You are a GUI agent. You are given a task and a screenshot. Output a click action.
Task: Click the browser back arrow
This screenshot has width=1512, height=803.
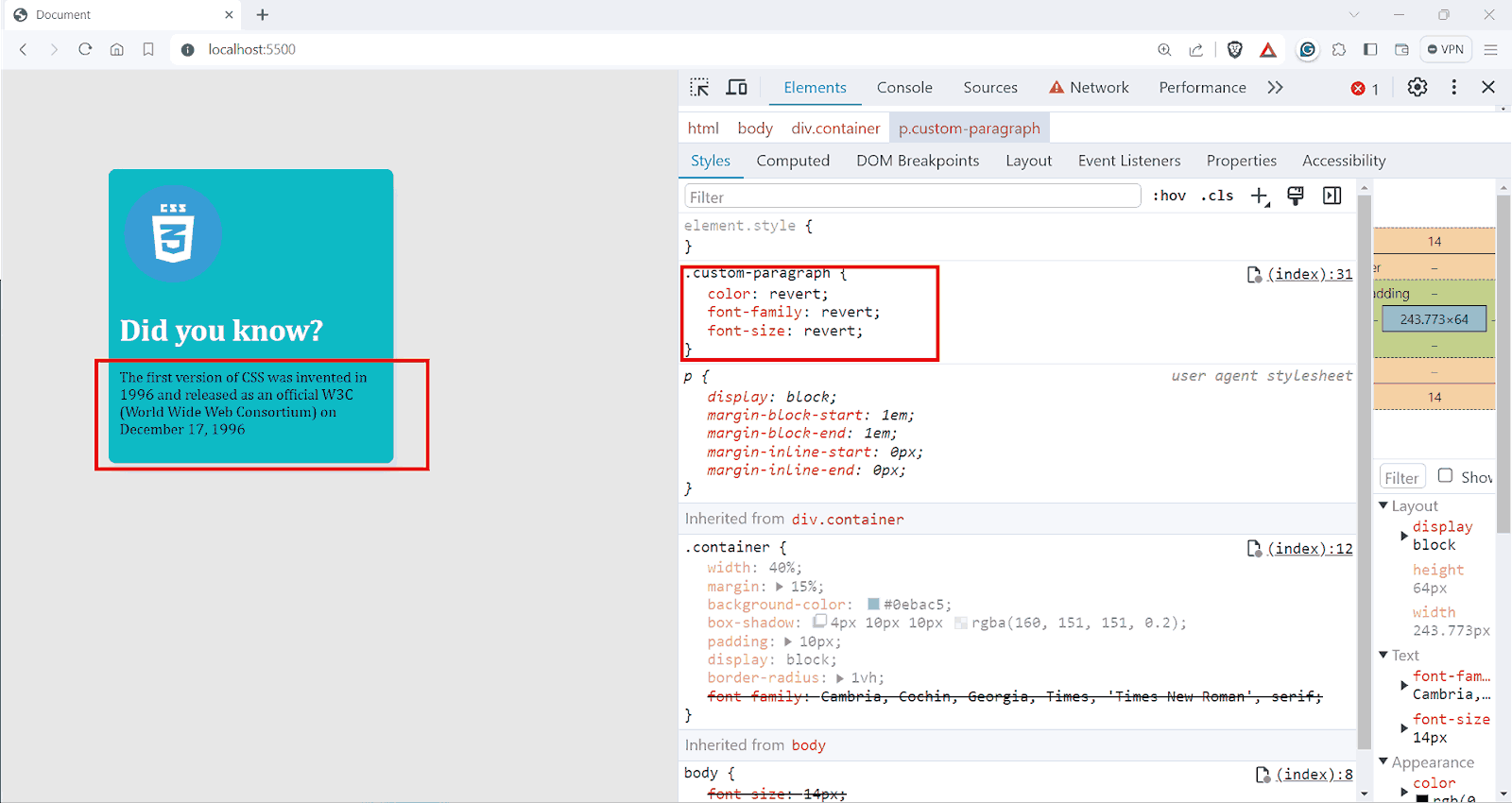24,49
